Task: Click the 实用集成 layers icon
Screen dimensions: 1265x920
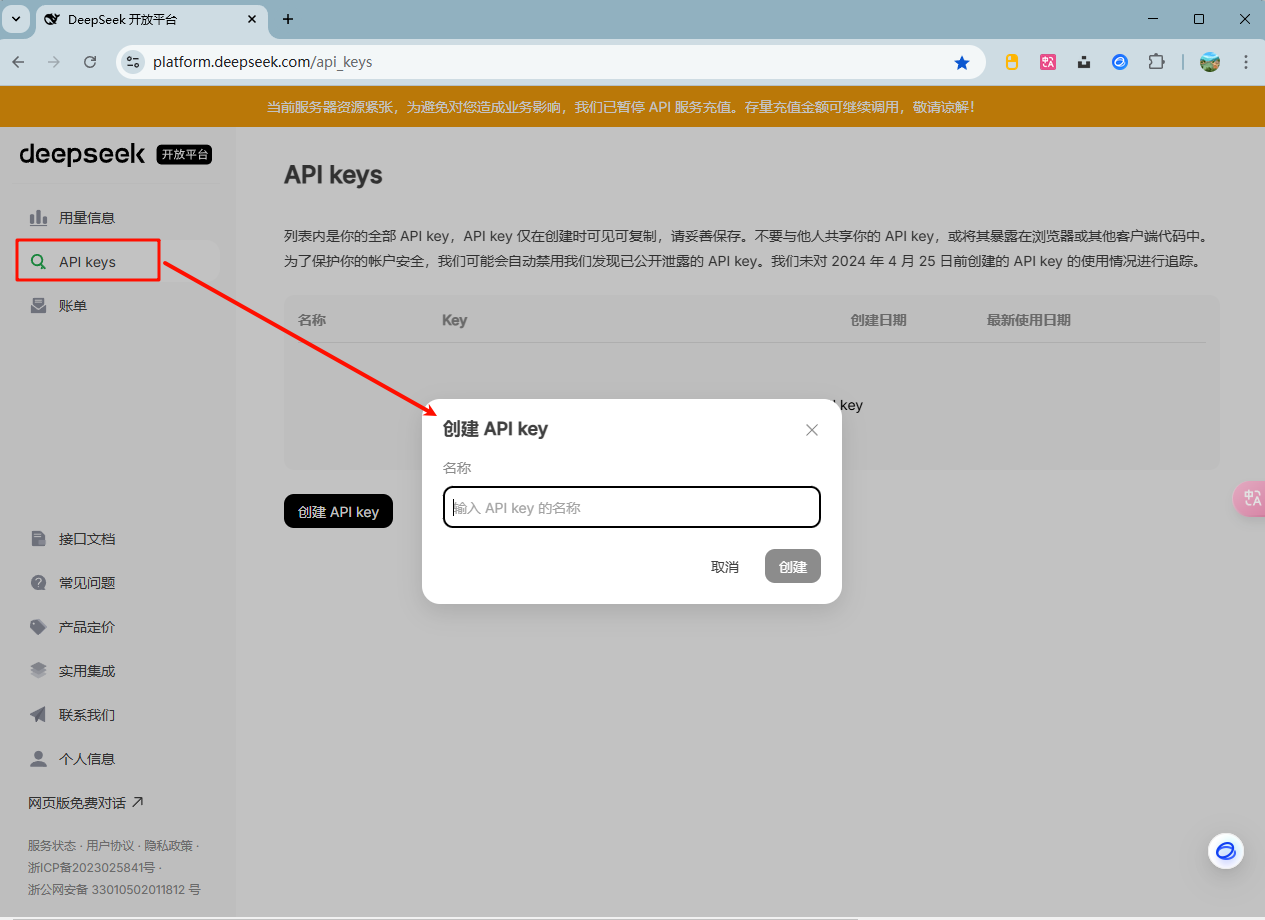Action: 39,671
